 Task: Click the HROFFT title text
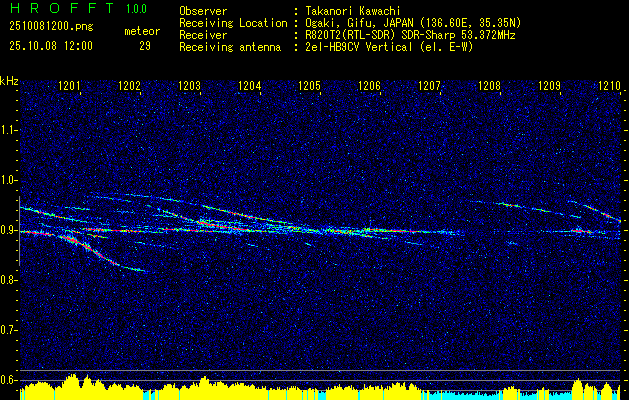tap(62, 8)
